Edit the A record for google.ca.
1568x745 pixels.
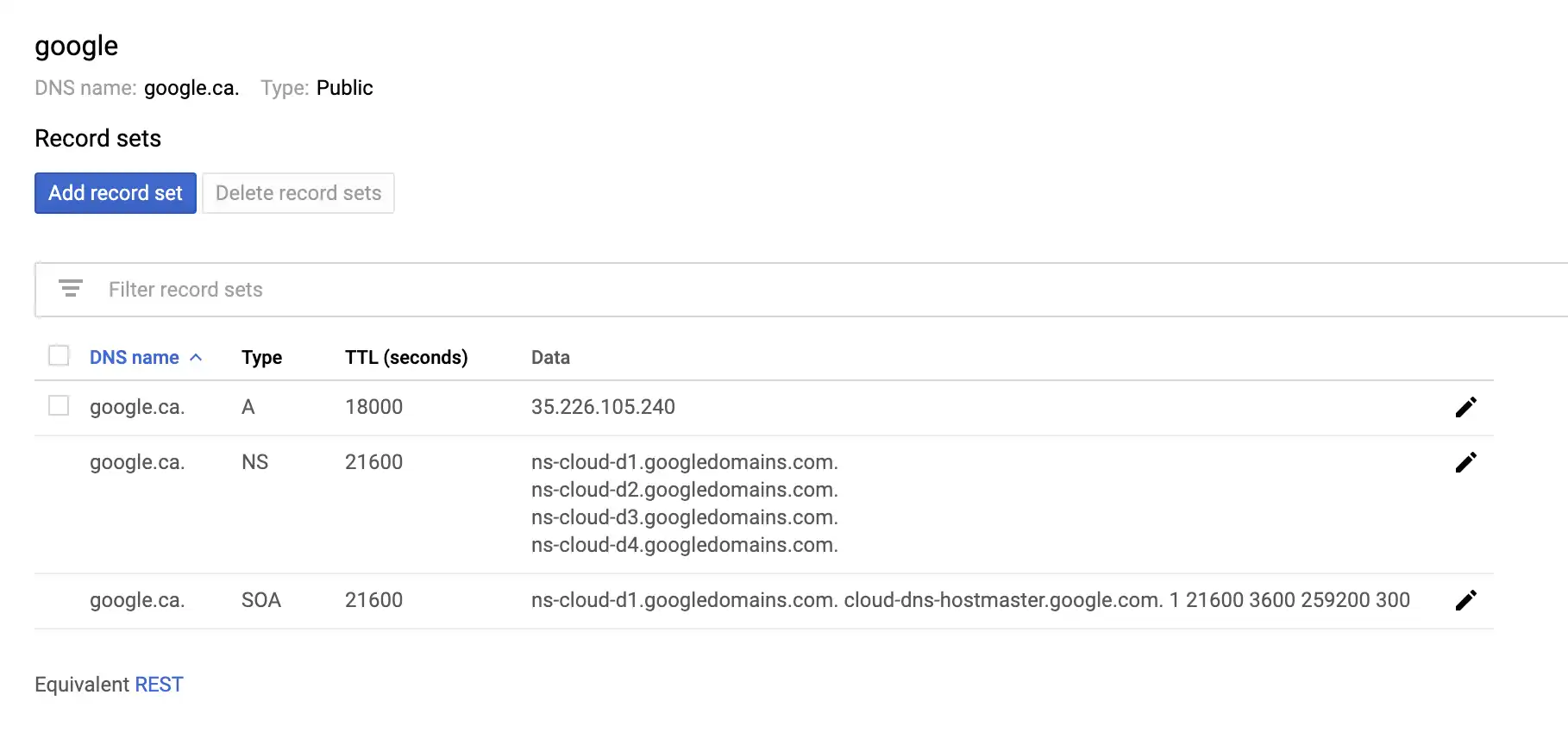tap(1465, 407)
